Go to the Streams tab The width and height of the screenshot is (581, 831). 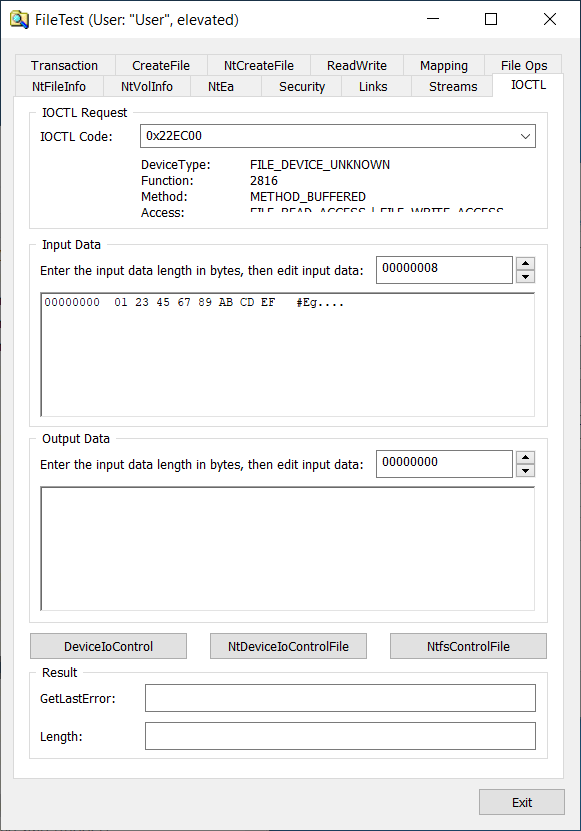pos(453,86)
